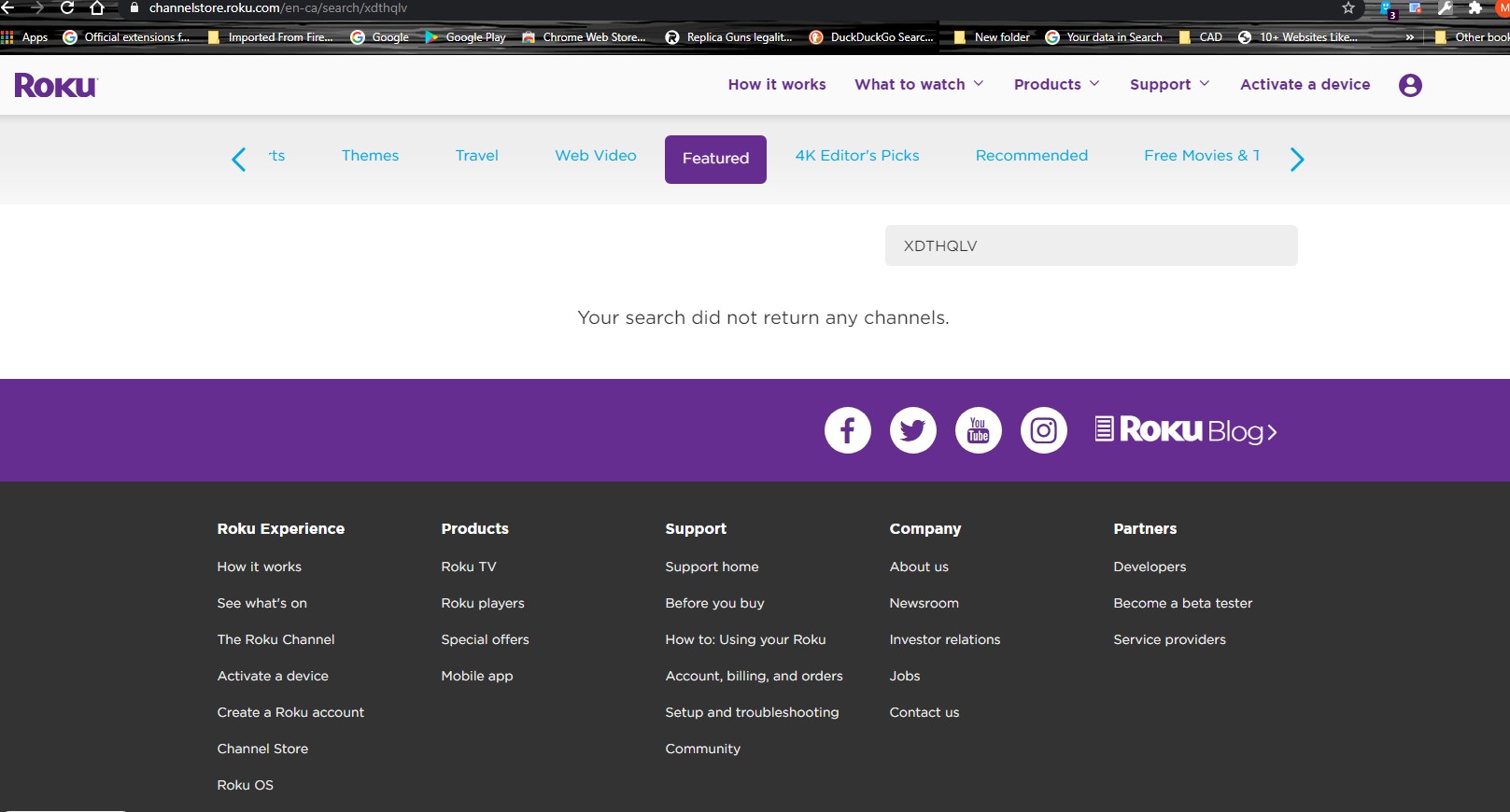Open Roku's YouTube channel icon
1510x812 pixels.
tap(979, 430)
